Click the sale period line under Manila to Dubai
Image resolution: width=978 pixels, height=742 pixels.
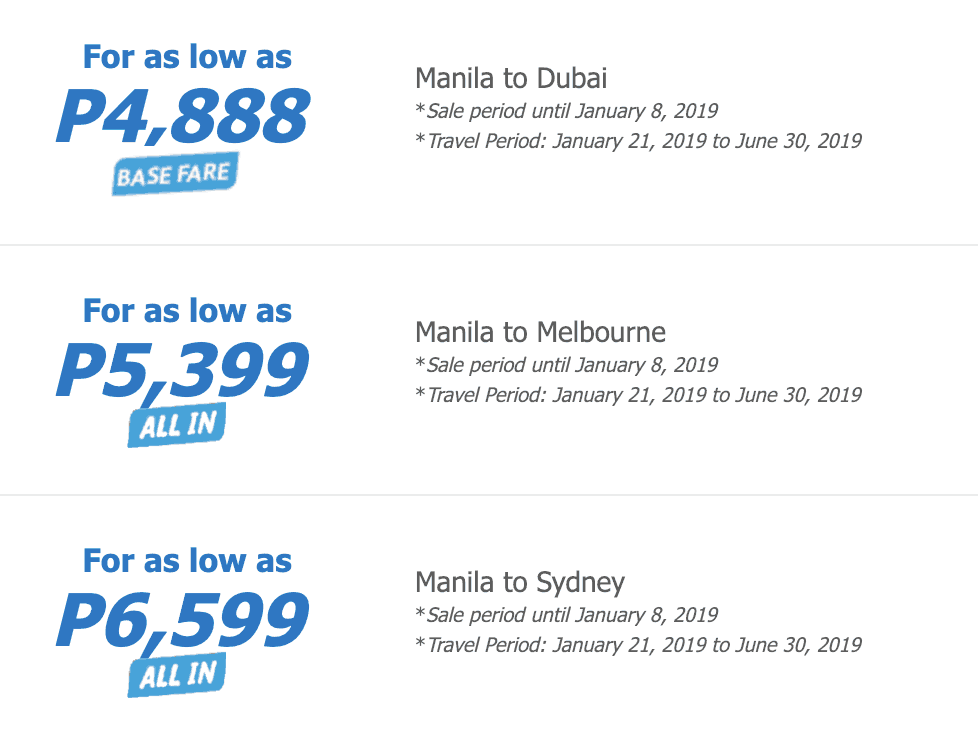[566, 111]
